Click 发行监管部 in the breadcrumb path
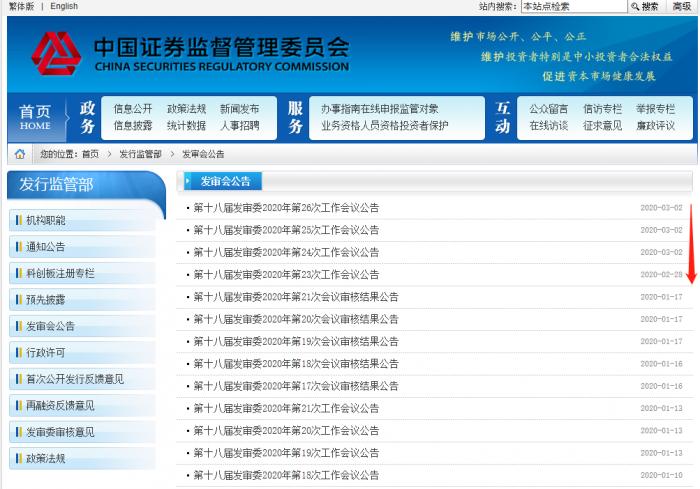This screenshot has height=489, width=700. point(140,154)
